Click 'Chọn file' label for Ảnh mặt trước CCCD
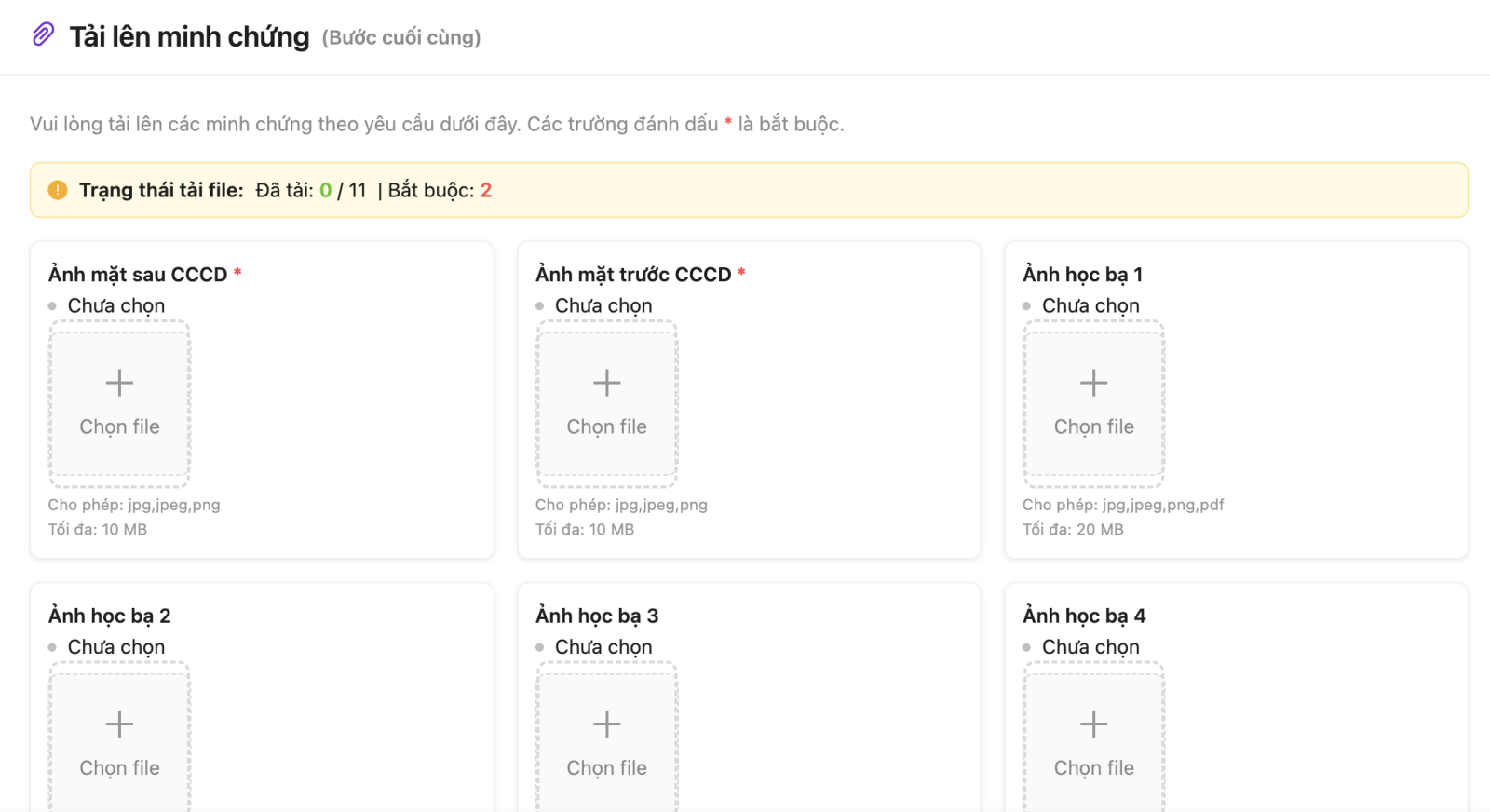Viewport: 1490px width, 812px height. (x=606, y=426)
